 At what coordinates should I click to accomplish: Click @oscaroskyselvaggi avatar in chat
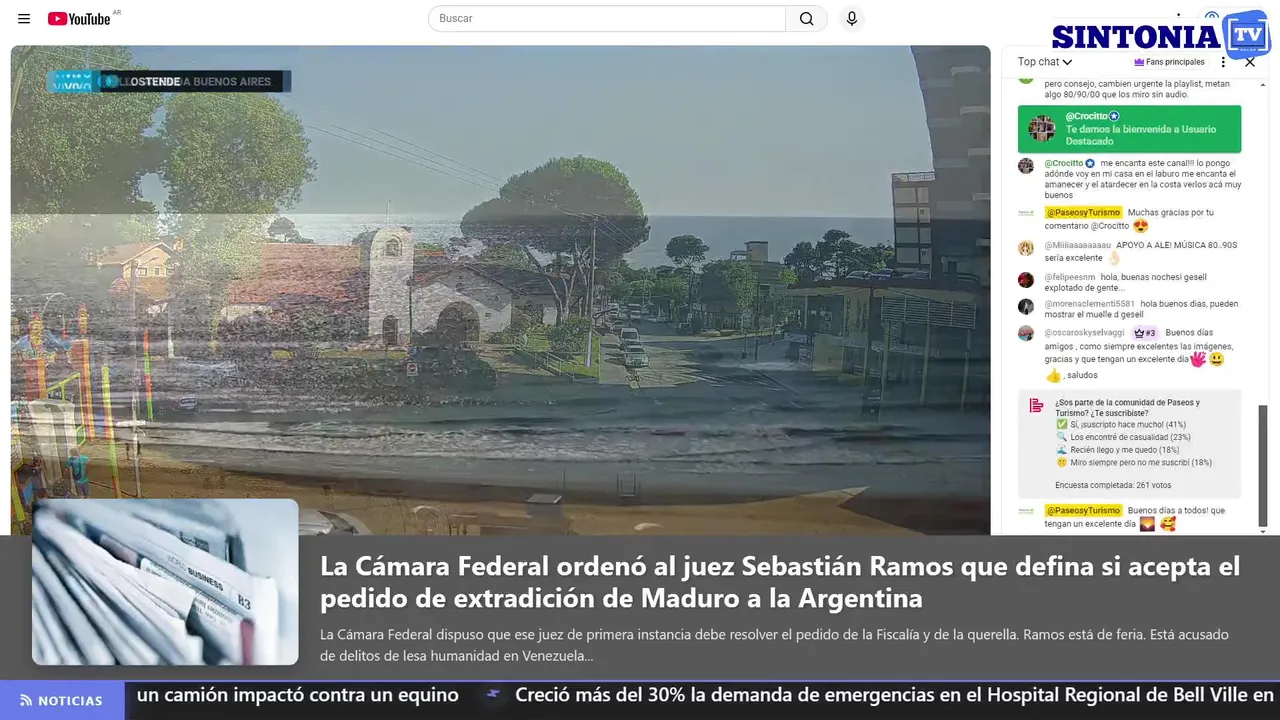pyautogui.click(x=1026, y=334)
